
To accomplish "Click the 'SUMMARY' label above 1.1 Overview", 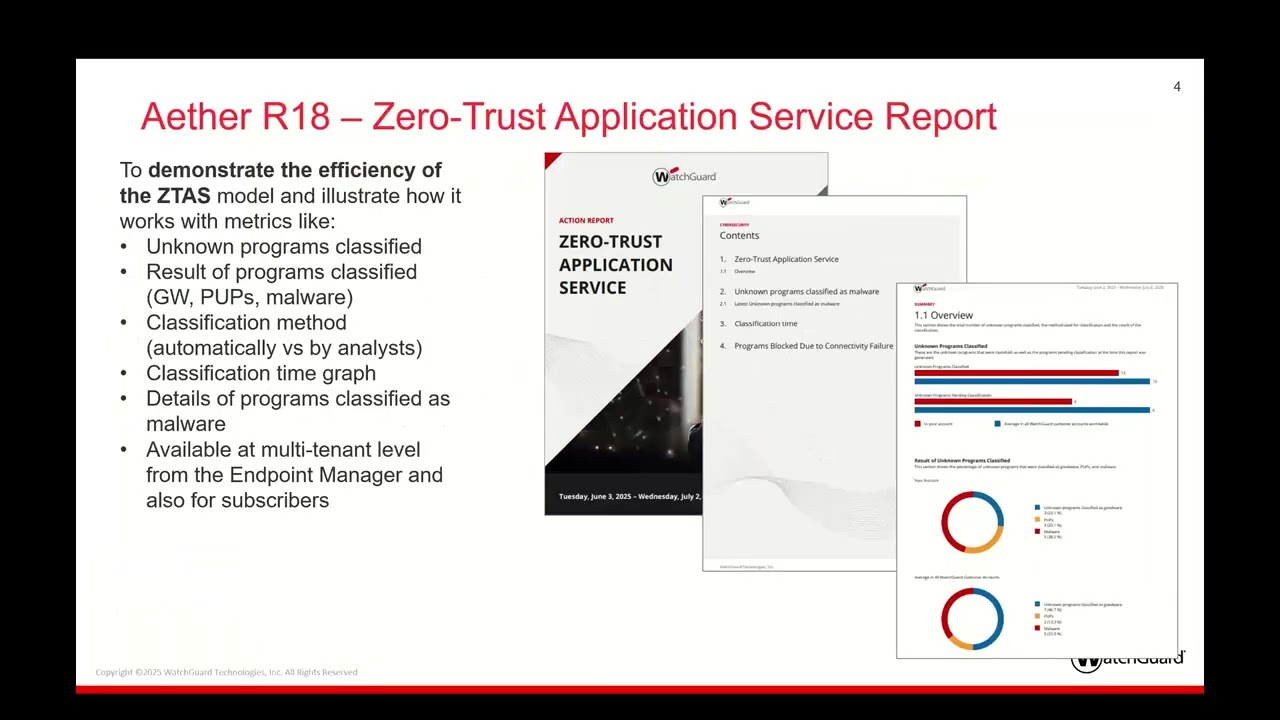I will pos(924,304).
